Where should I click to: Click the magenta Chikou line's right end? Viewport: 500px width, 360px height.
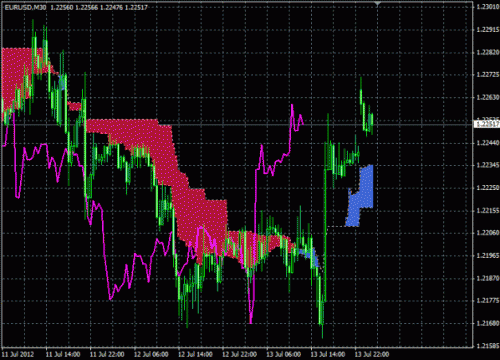[x=302, y=124]
